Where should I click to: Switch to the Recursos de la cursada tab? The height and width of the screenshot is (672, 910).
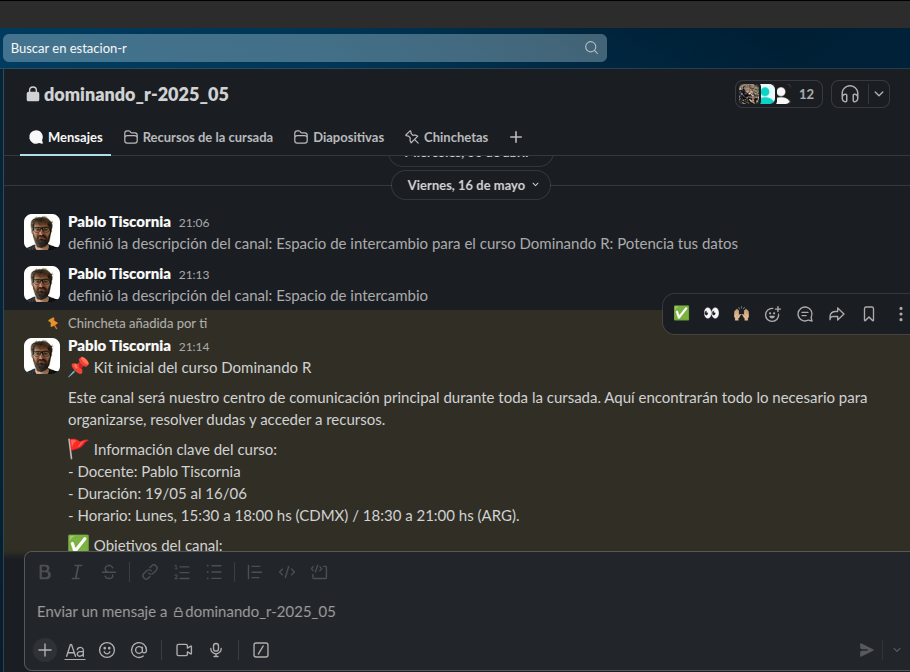[x=198, y=137]
